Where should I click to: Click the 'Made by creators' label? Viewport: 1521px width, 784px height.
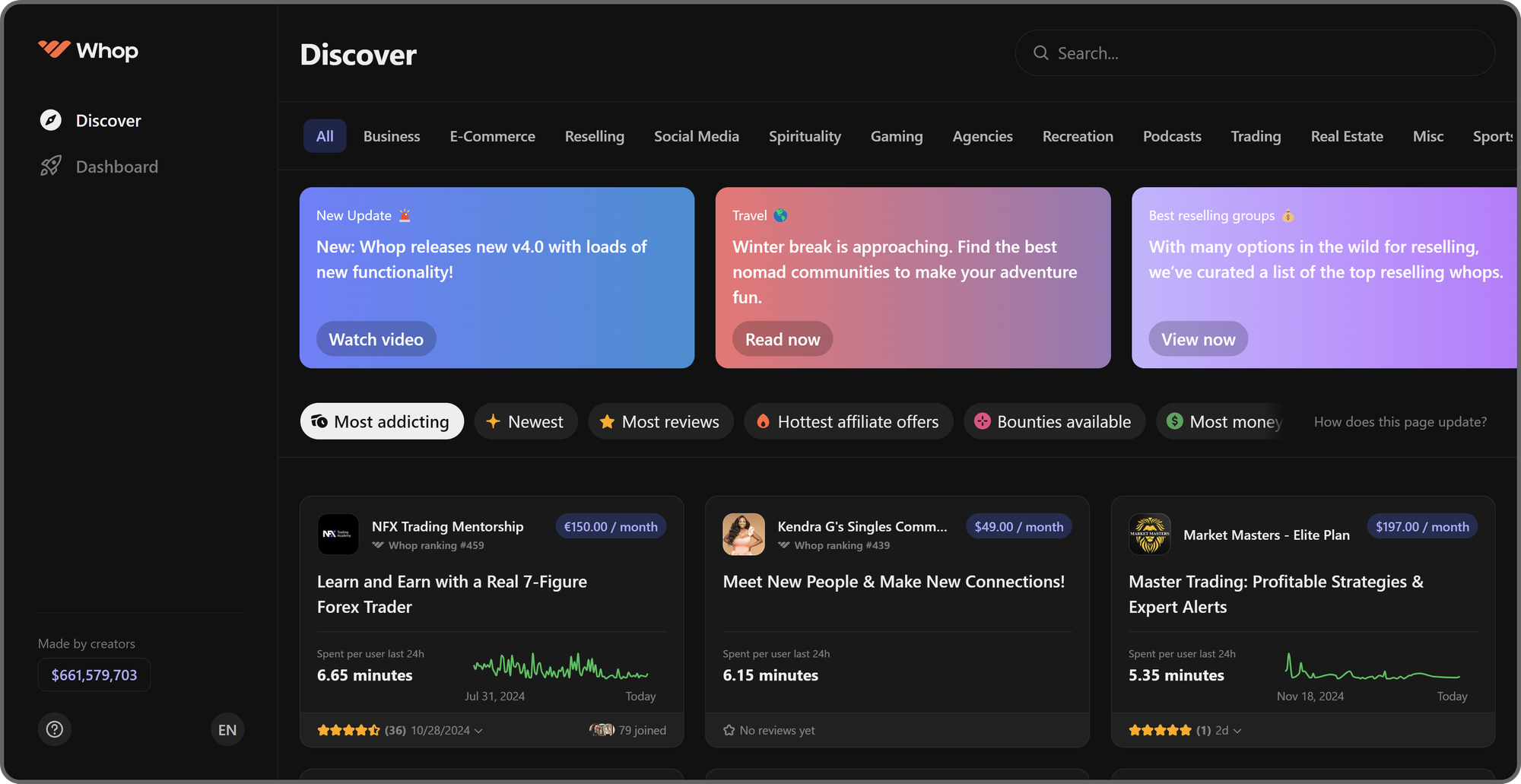(87, 643)
